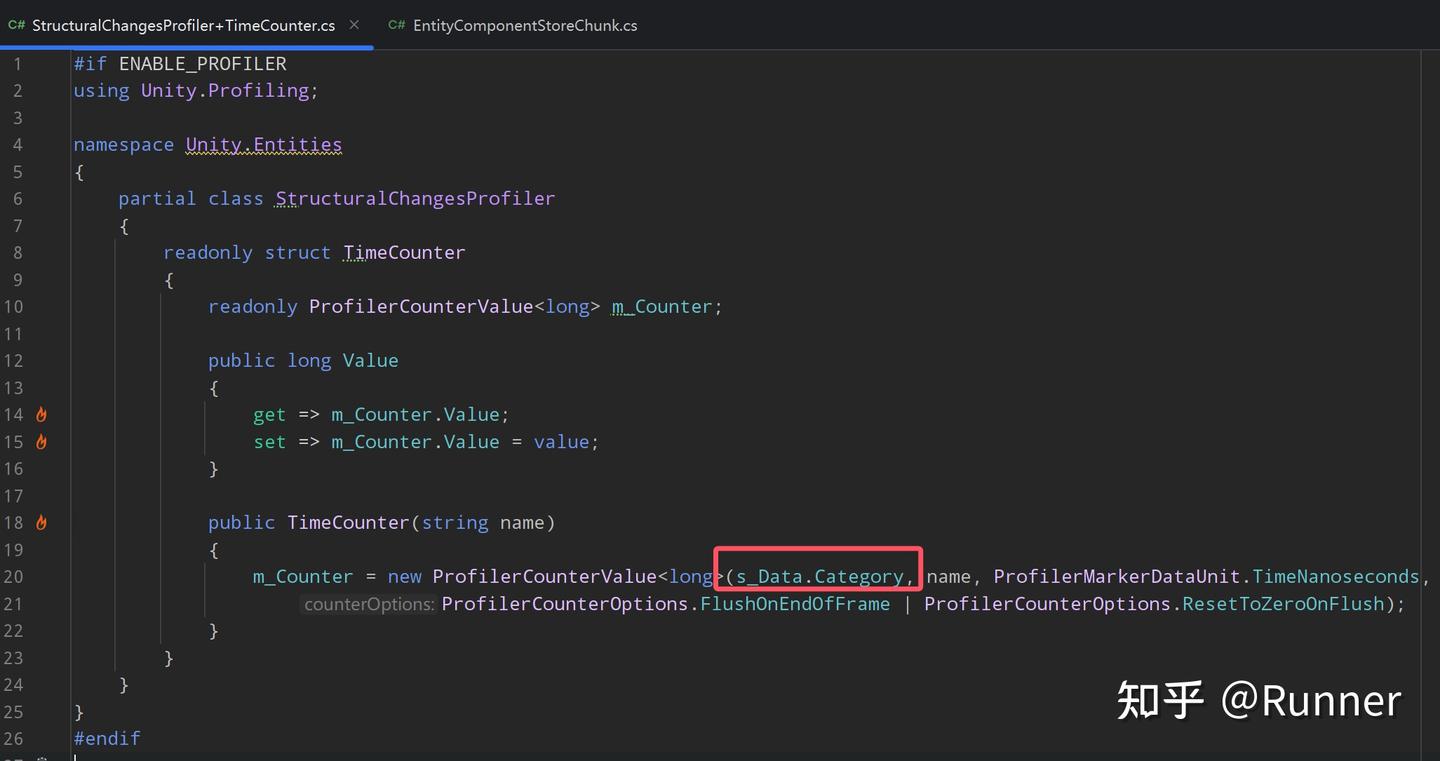
Task: Click the counterOptions: inlay hint
Action: tap(369, 604)
